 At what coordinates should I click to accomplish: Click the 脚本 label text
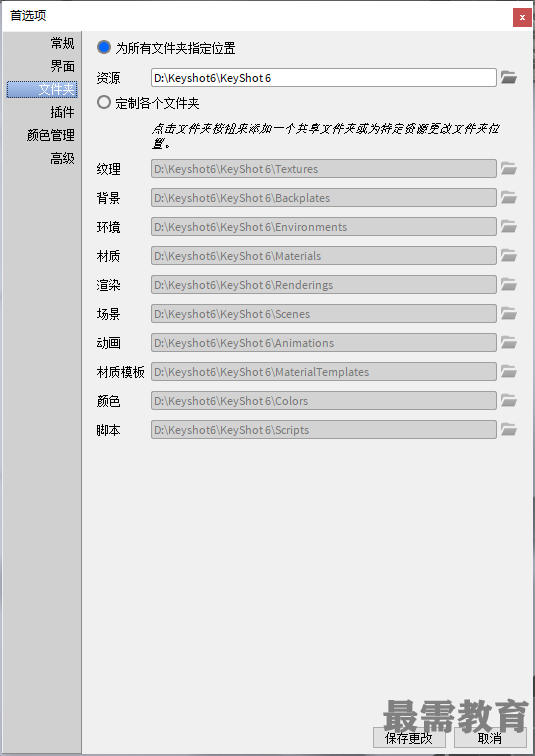[x=108, y=430]
